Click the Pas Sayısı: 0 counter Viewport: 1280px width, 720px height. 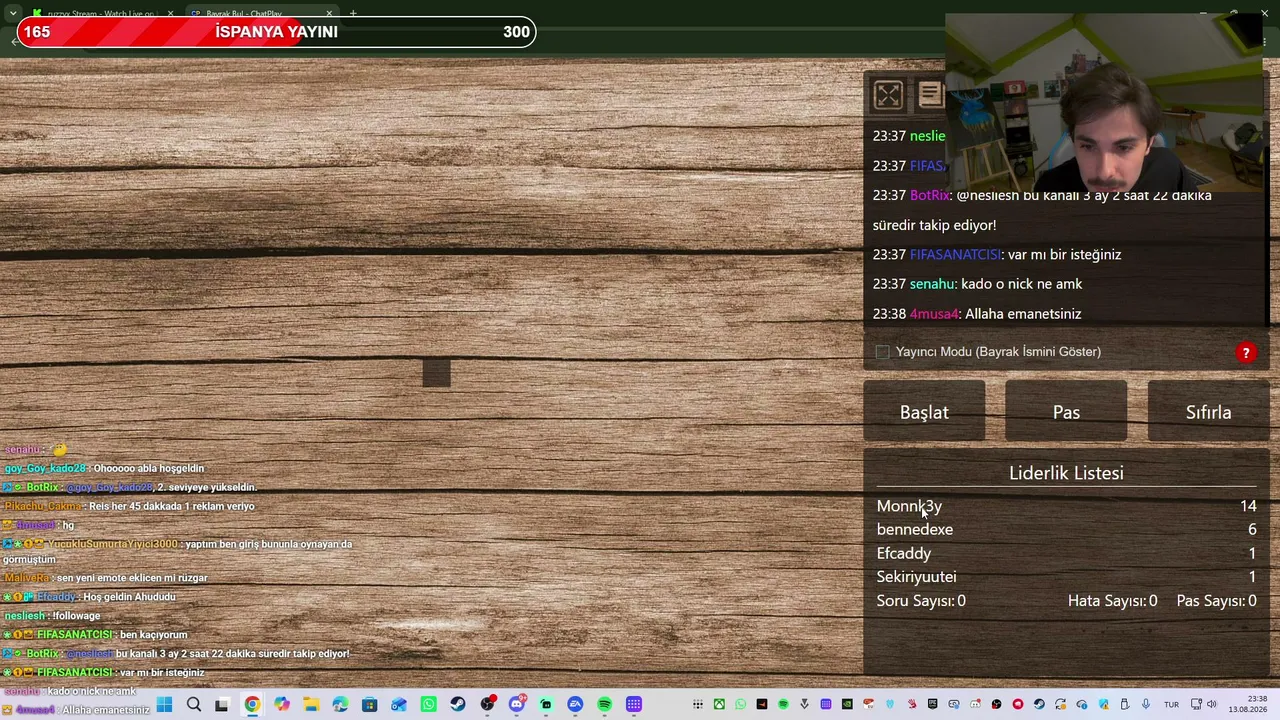(1216, 601)
